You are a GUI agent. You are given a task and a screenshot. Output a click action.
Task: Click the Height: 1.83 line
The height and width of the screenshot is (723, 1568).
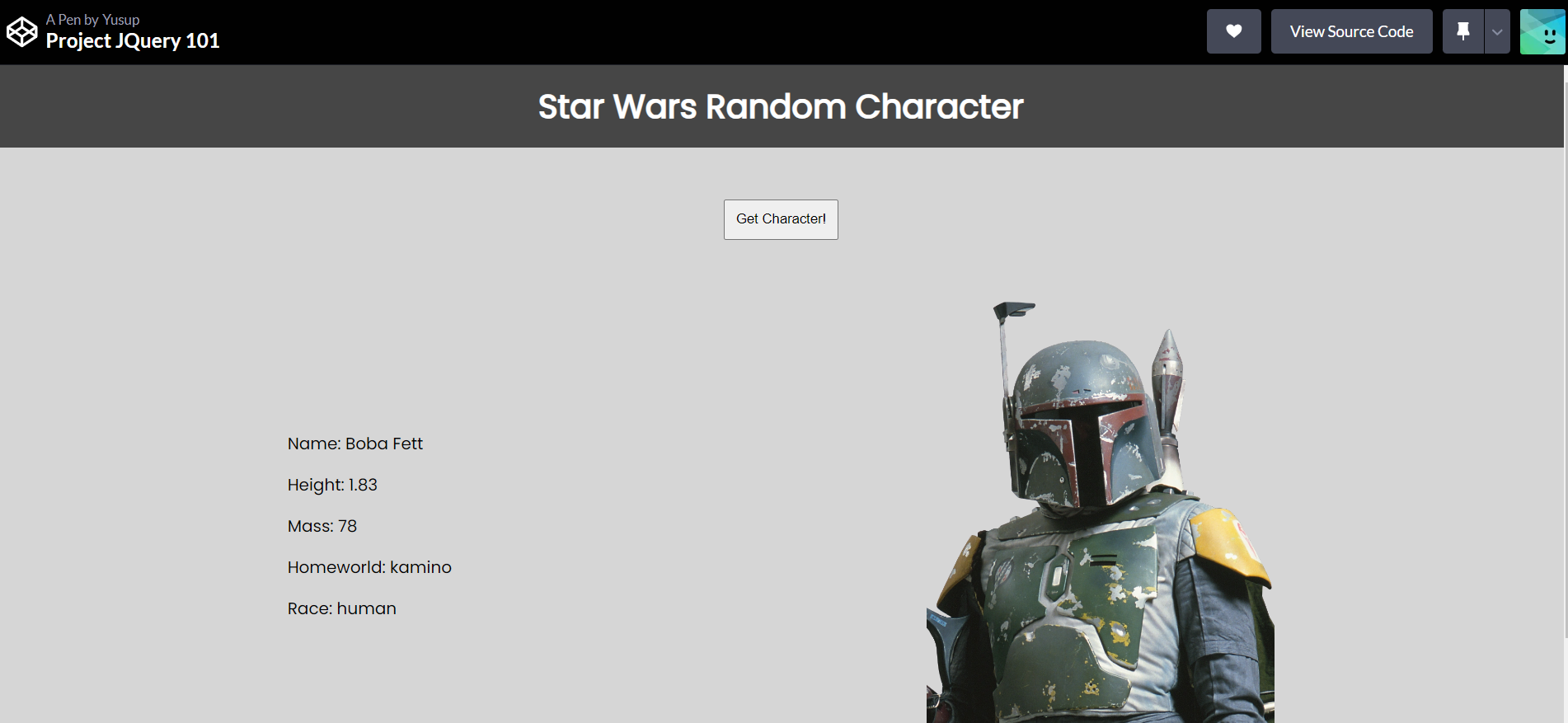pos(332,485)
